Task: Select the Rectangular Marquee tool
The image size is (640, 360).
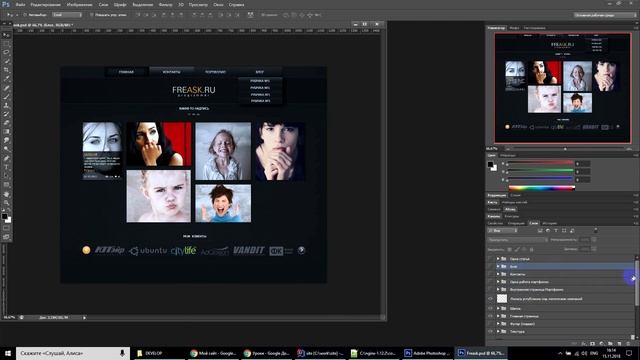Action: [6, 44]
